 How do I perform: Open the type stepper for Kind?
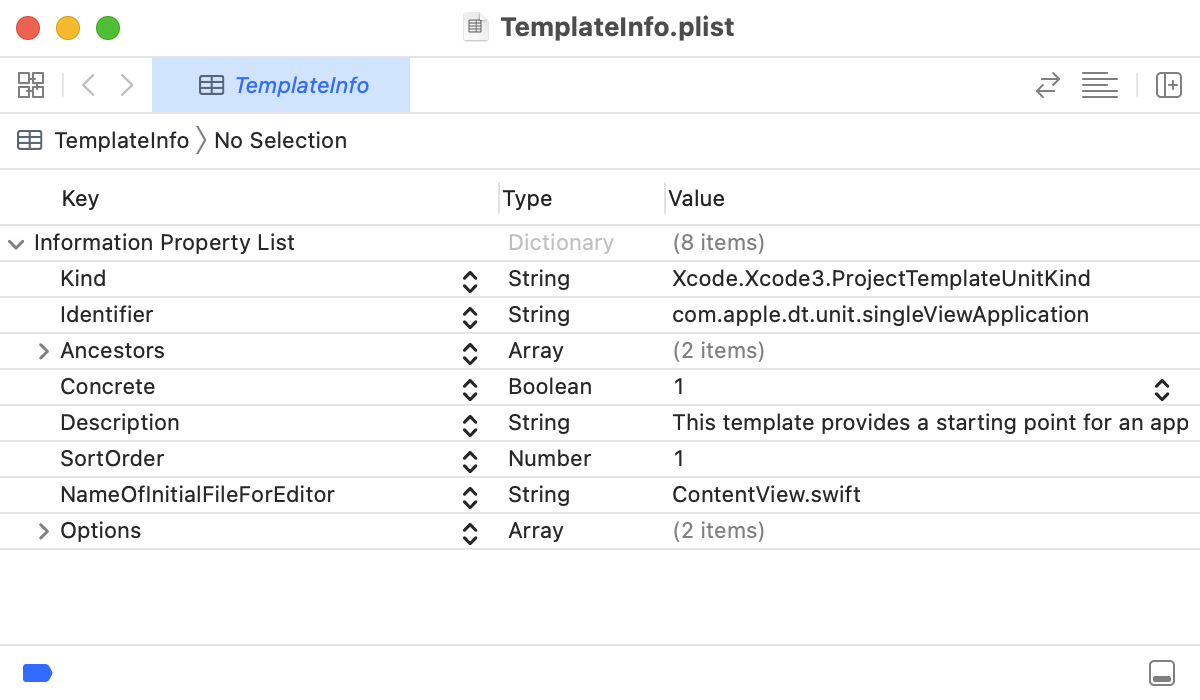[x=470, y=281]
